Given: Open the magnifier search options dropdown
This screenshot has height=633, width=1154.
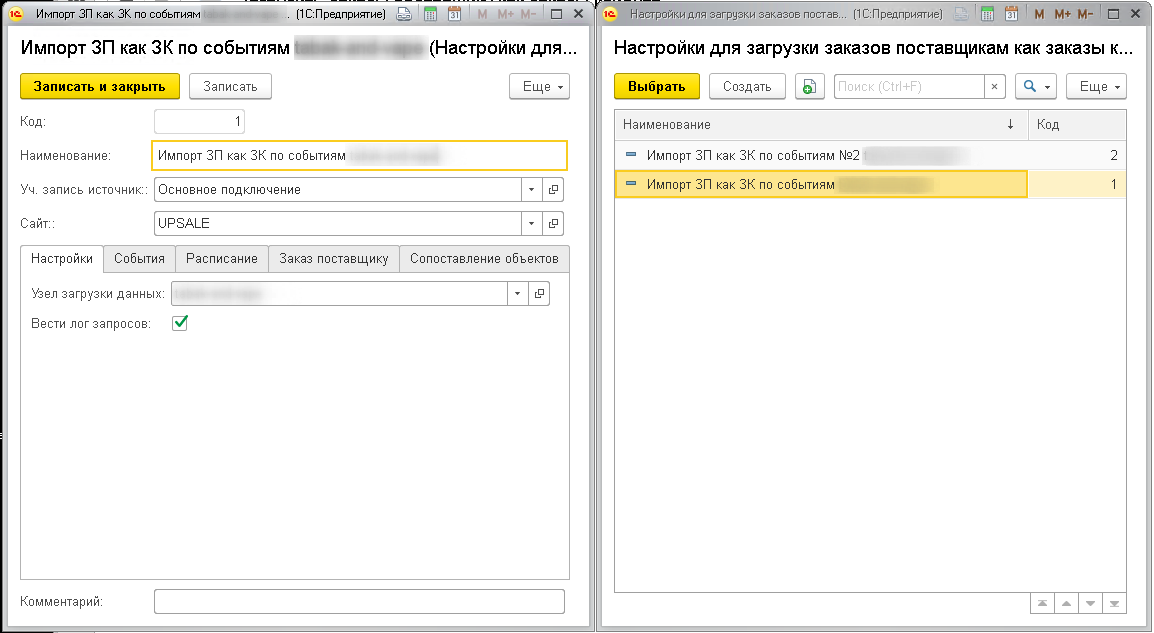Looking at the screenshot, I should point(1036,87).
